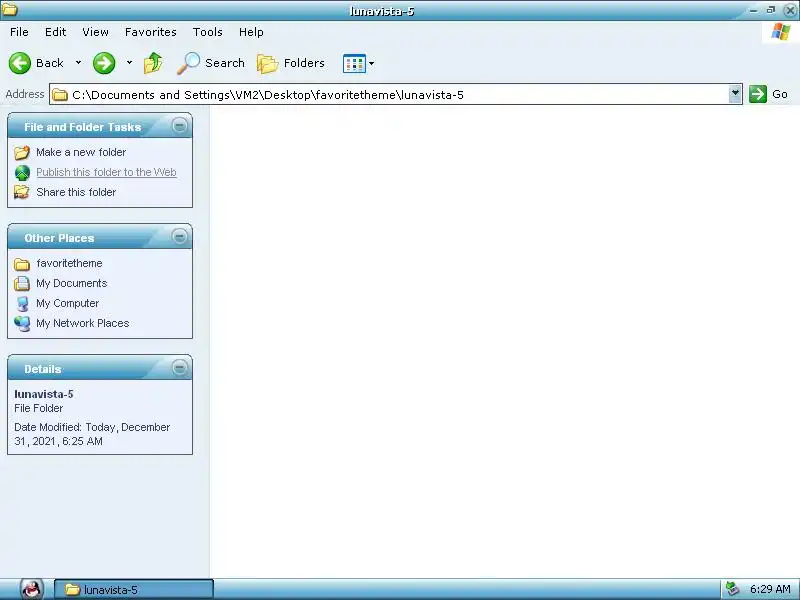Click the green Back arrow button

[20, 63]
